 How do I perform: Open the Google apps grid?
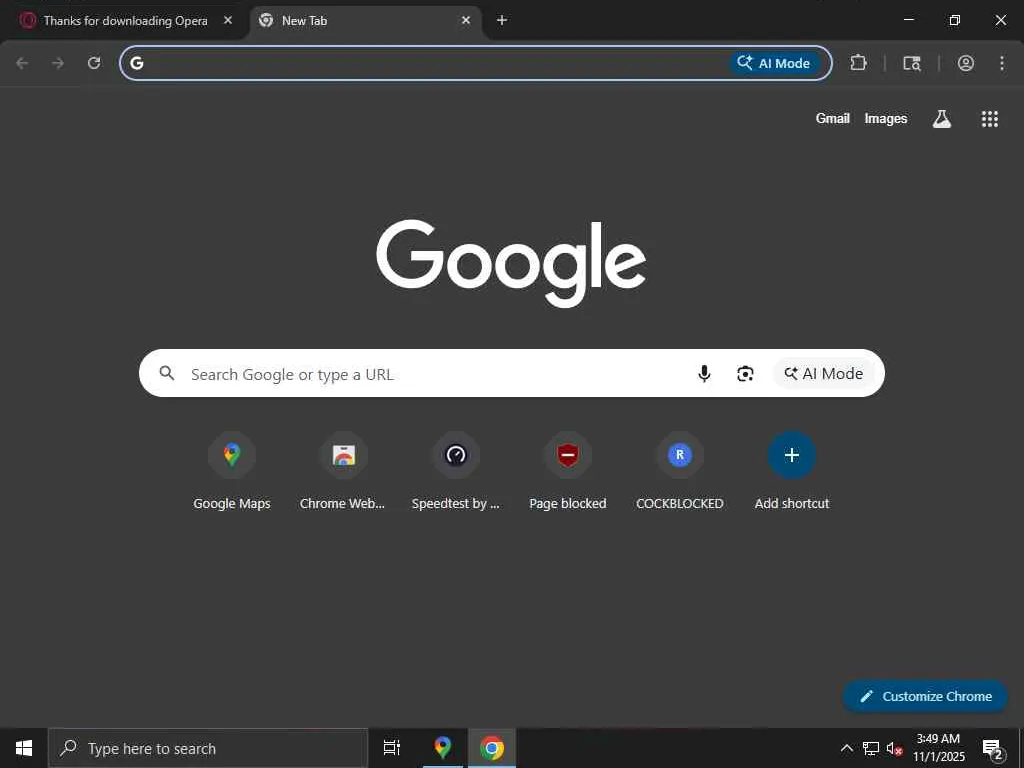pyautogui.click(x=989, y=118)
